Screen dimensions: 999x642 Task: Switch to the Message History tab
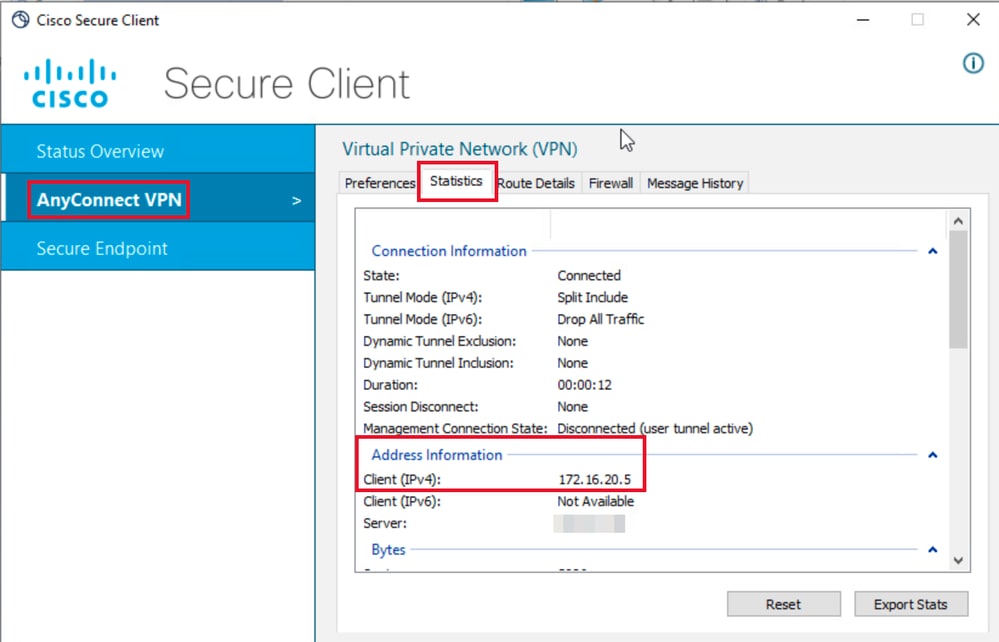click(694, 183)
